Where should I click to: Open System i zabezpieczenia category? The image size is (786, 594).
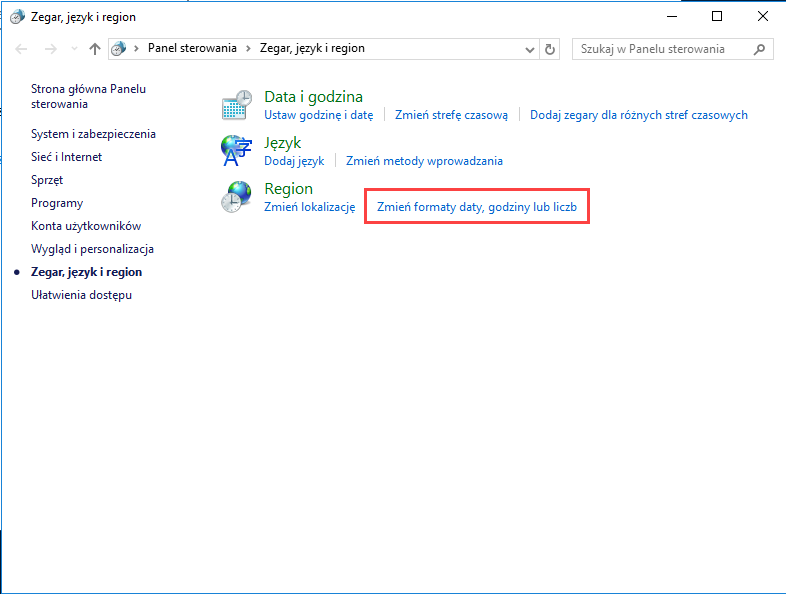pos(93,134)
